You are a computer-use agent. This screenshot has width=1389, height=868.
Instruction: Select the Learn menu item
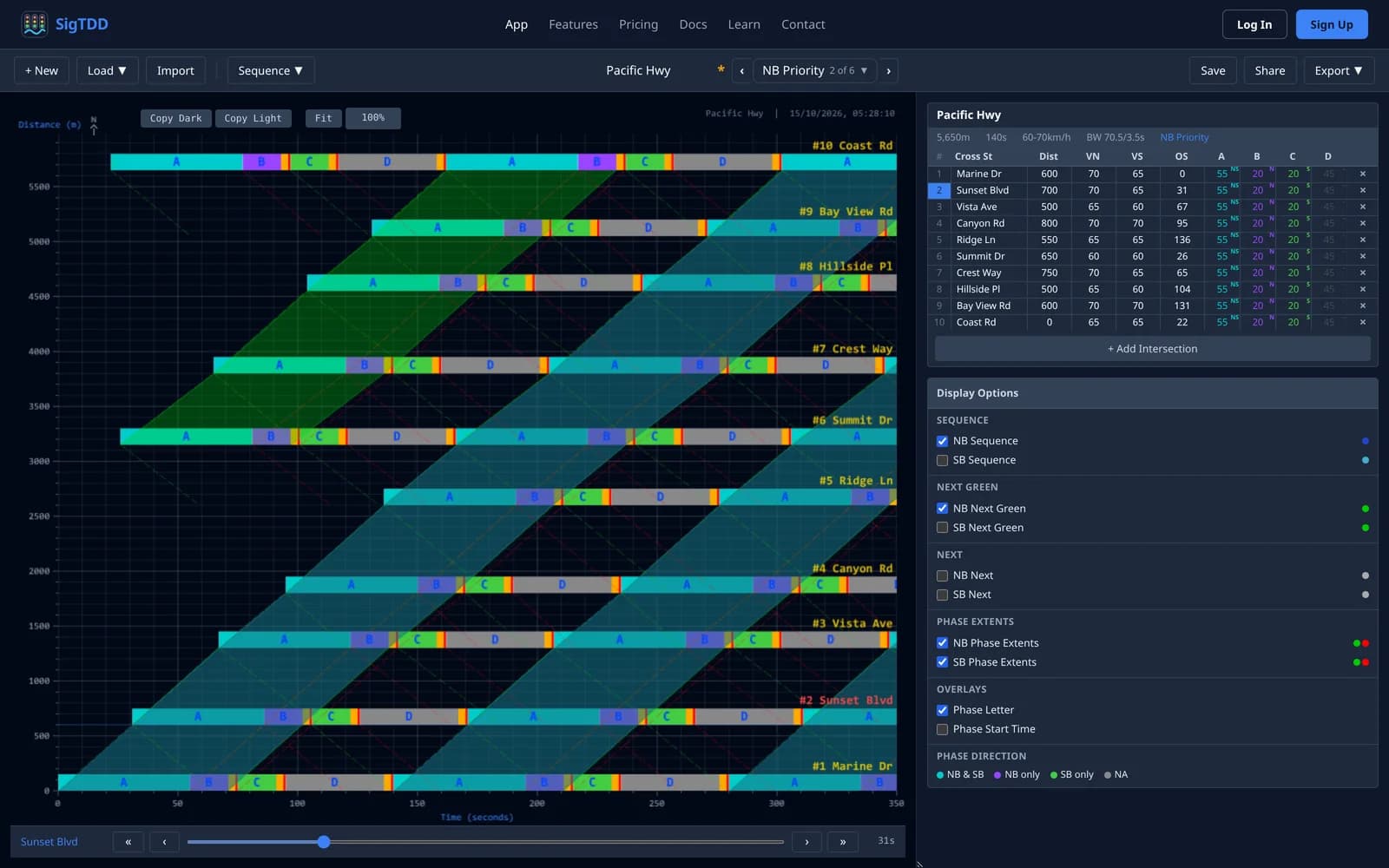(744, 24)
